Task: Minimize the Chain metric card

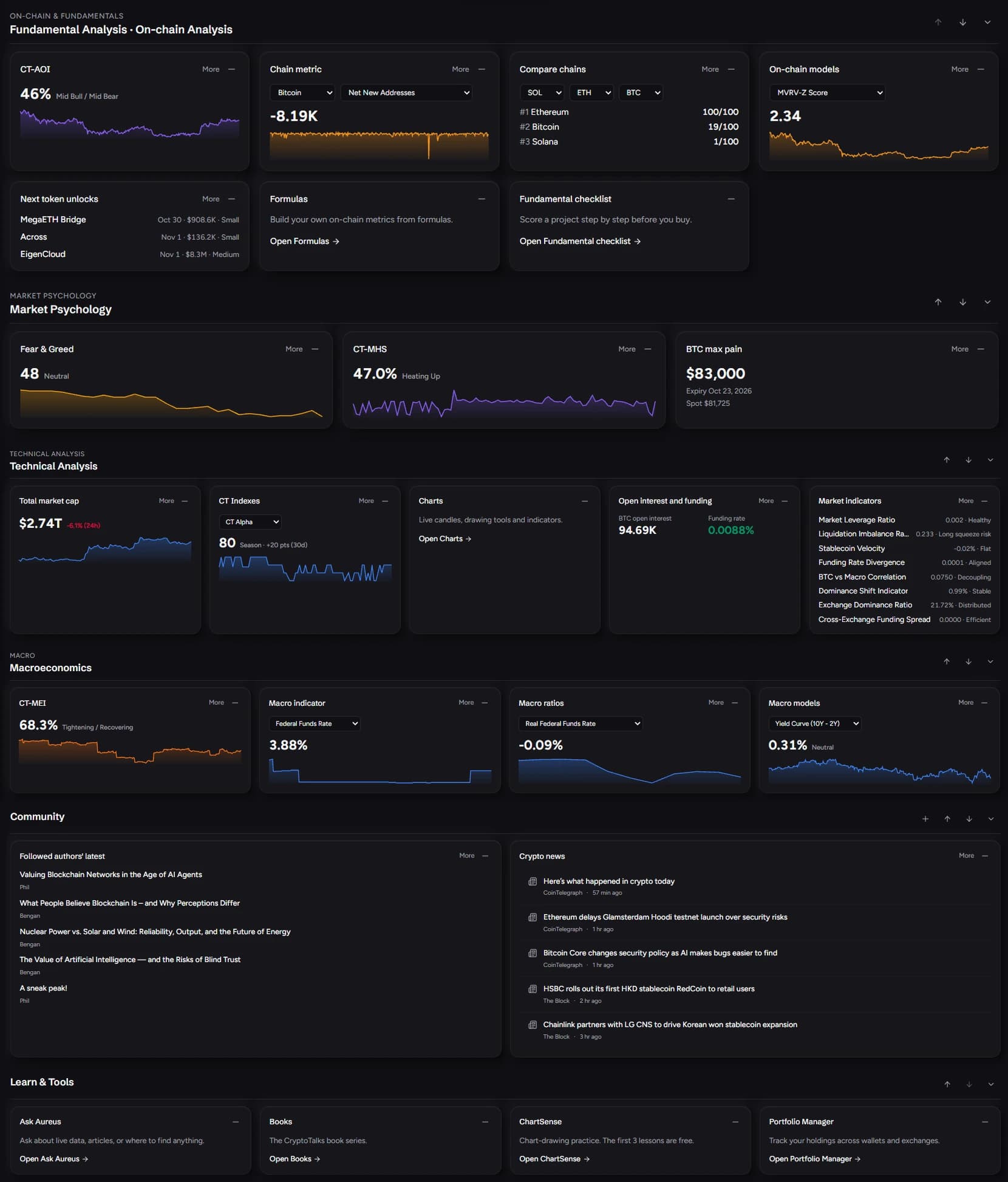Action: [482, 69]
